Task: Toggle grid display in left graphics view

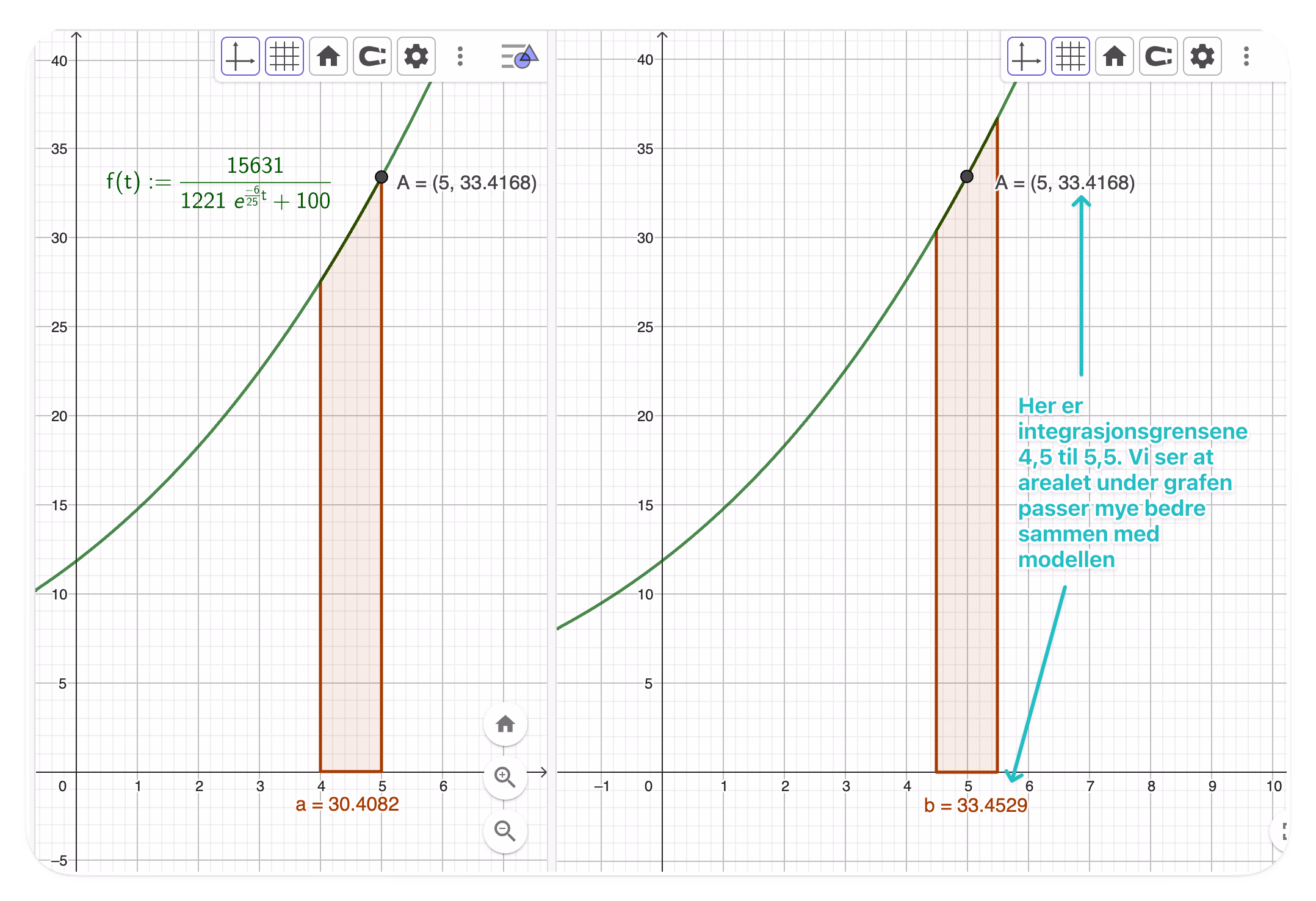Action: [284, 57]
